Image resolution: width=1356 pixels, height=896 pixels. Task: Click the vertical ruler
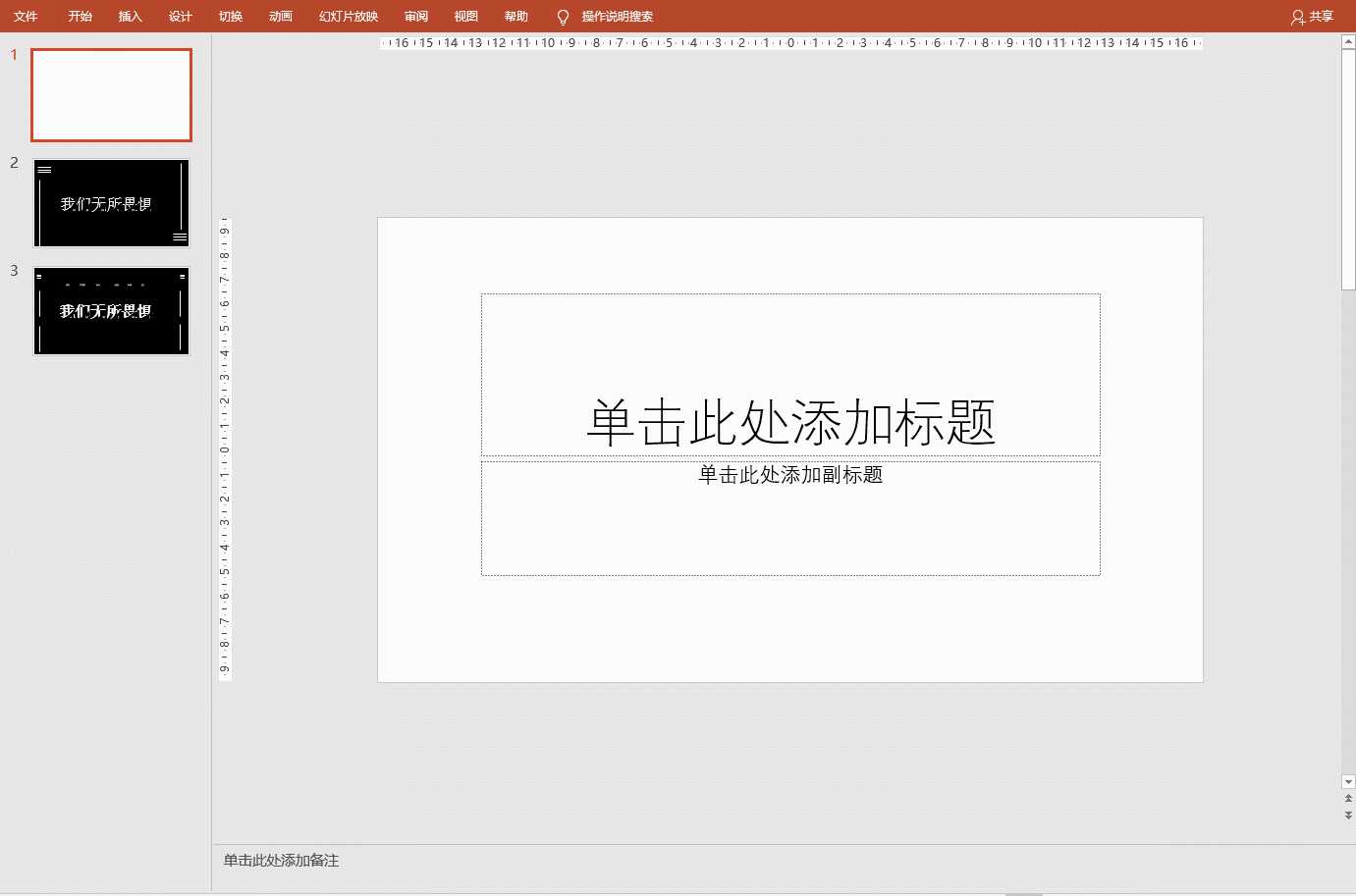click(x=224, y=449)
